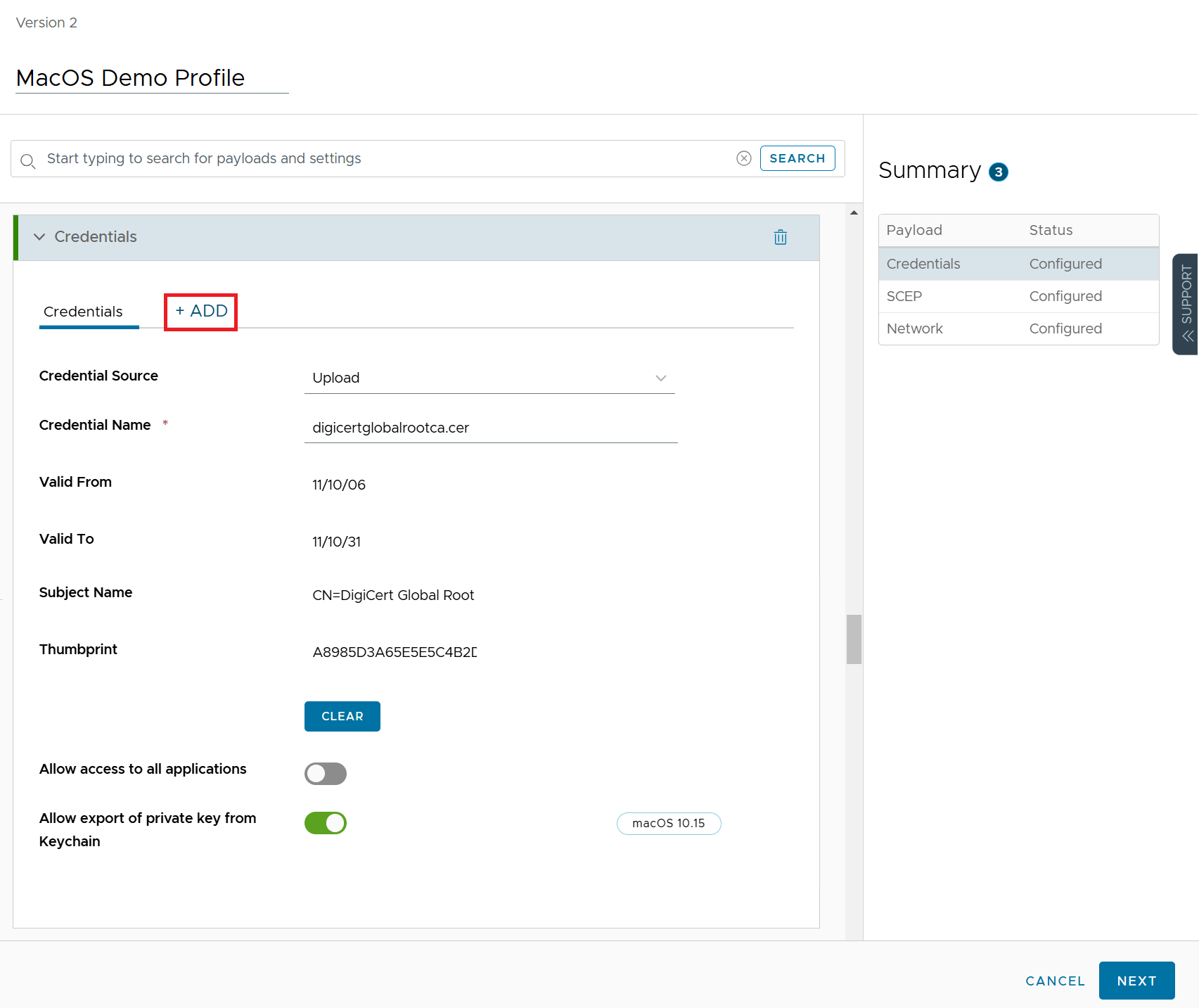The image size is (1199, 1008).
Task: Click the NEXT button
Action: click(1136, 981)
